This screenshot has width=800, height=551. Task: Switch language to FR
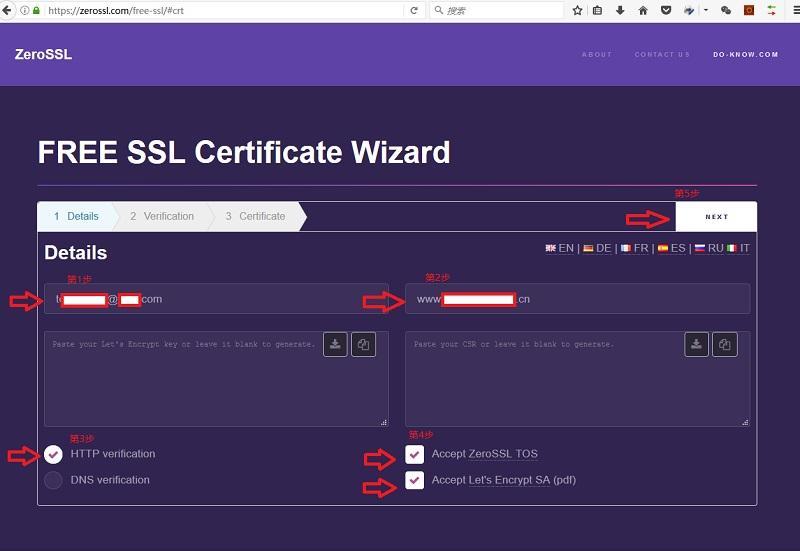[x=635, y=248]
